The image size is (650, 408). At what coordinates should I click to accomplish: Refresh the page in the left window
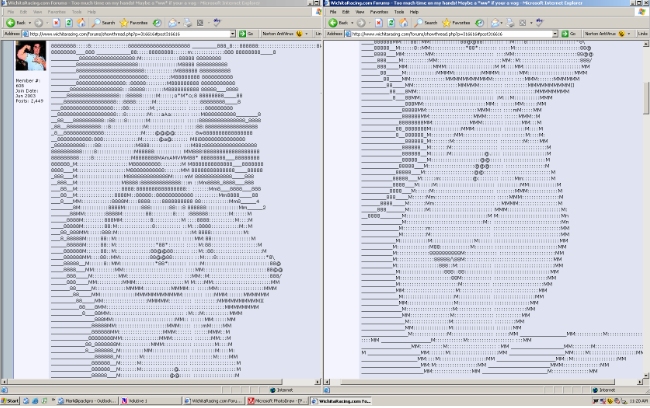click(69, 23)
